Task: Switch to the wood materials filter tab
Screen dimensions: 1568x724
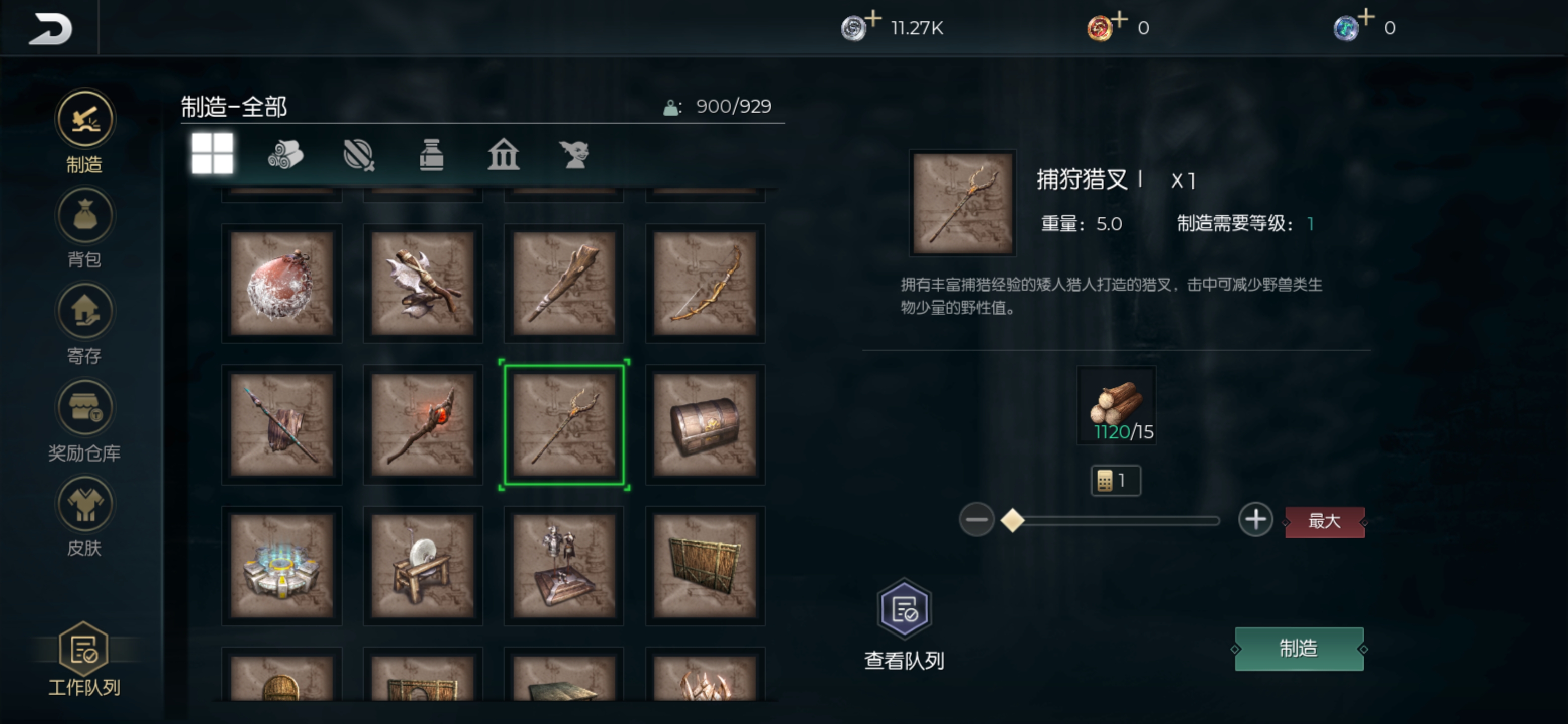Action: [x=285, y=154]
